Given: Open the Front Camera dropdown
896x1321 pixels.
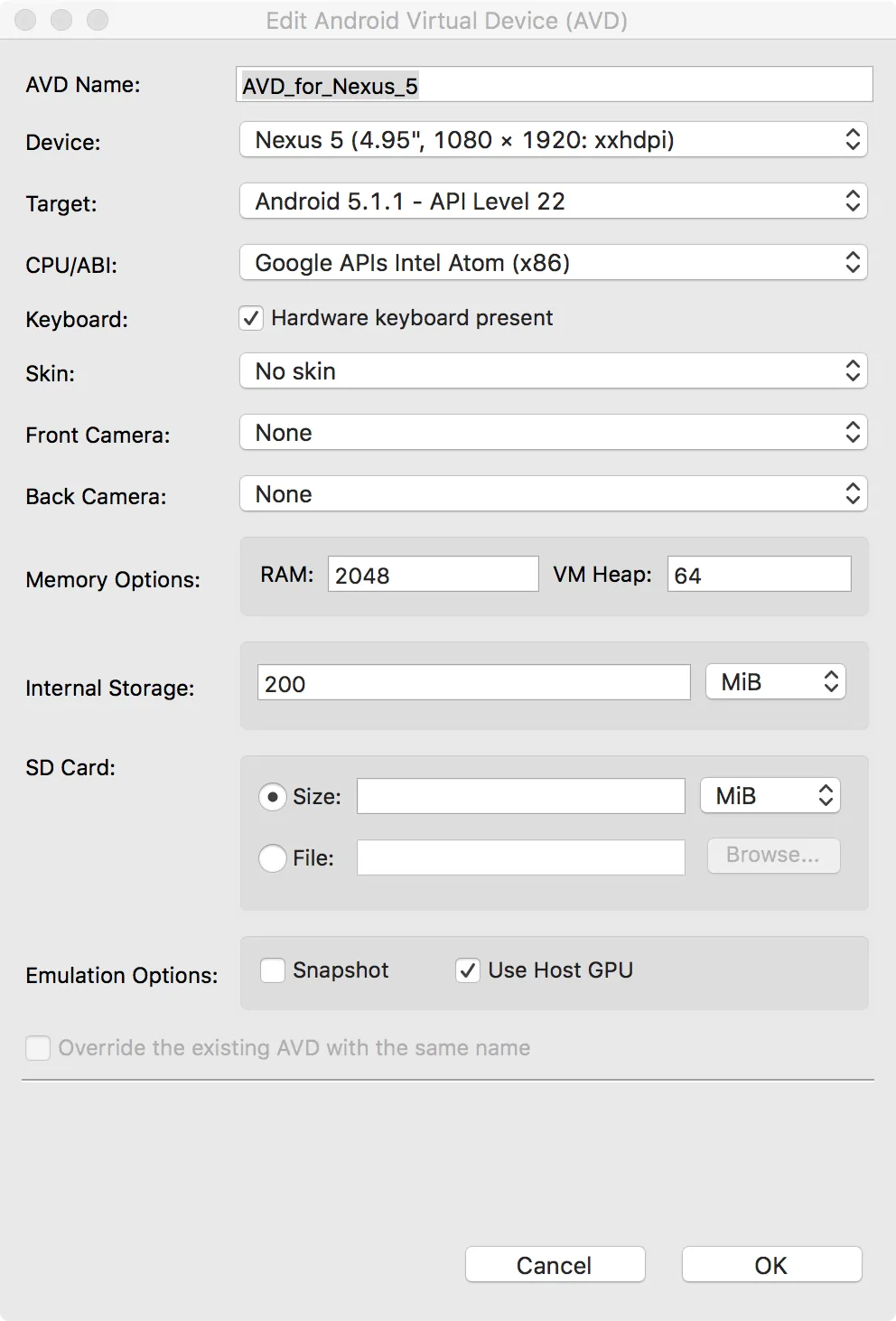Looking at the screenshot, I should tap(553, 433).
